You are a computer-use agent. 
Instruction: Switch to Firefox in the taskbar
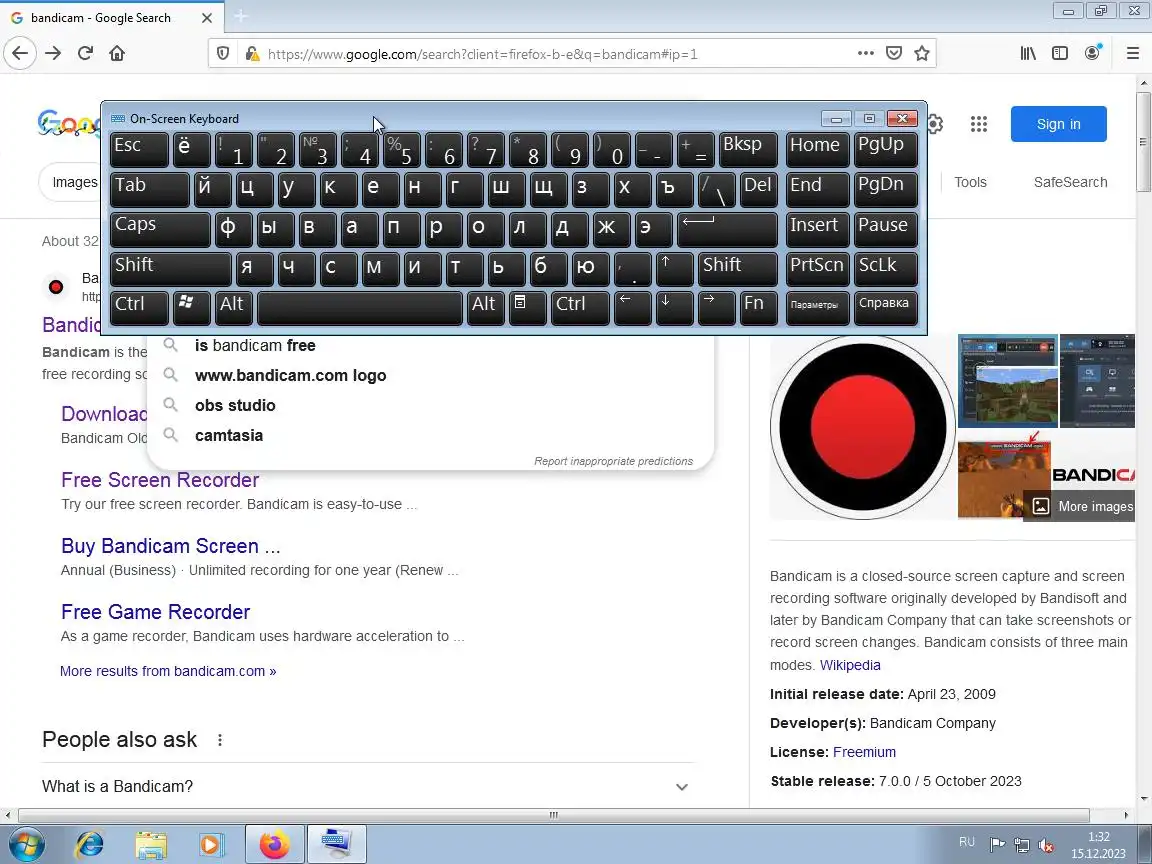[x=274, y=844]
